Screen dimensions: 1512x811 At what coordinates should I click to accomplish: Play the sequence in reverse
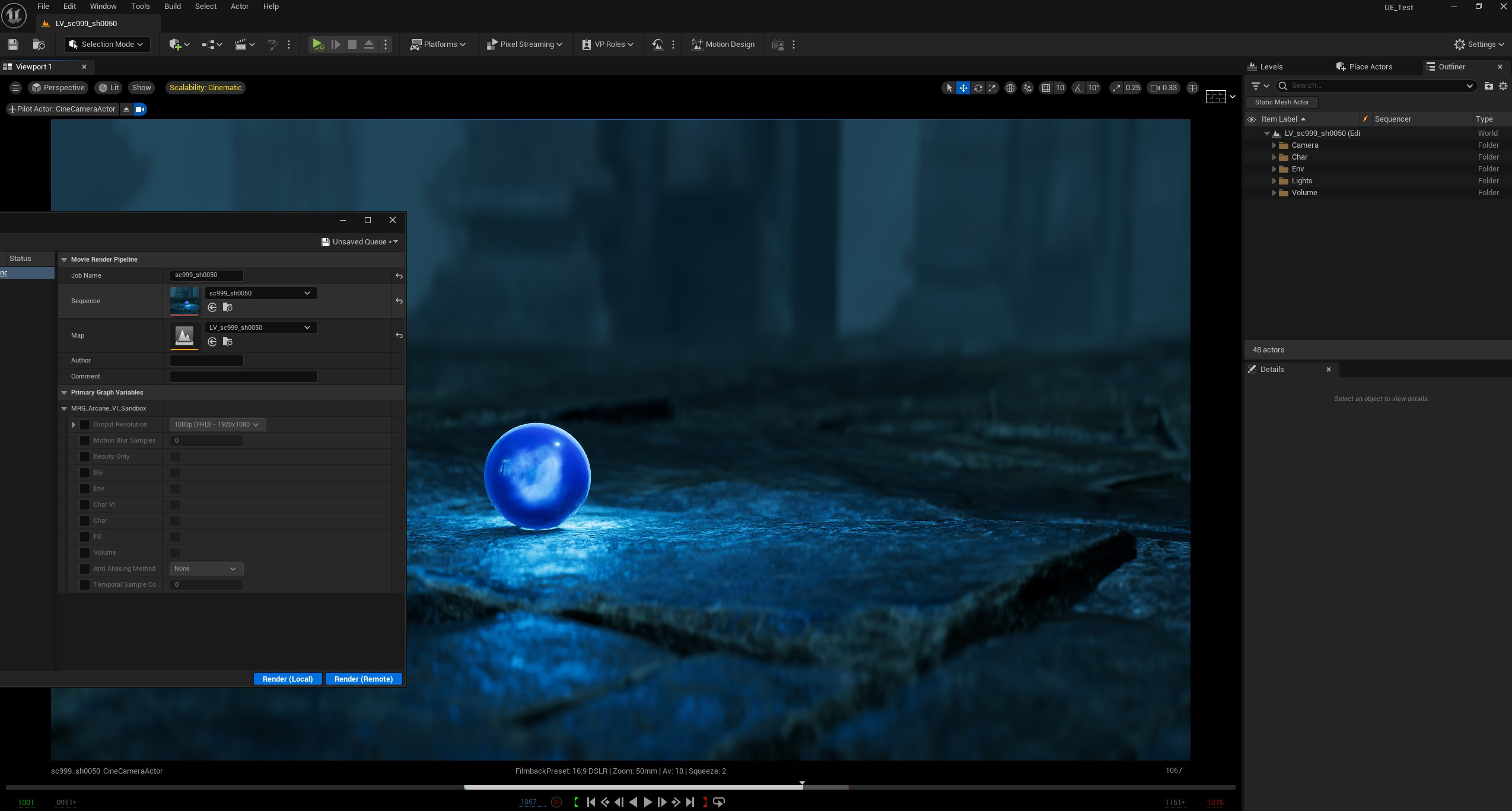coord(633,802)
